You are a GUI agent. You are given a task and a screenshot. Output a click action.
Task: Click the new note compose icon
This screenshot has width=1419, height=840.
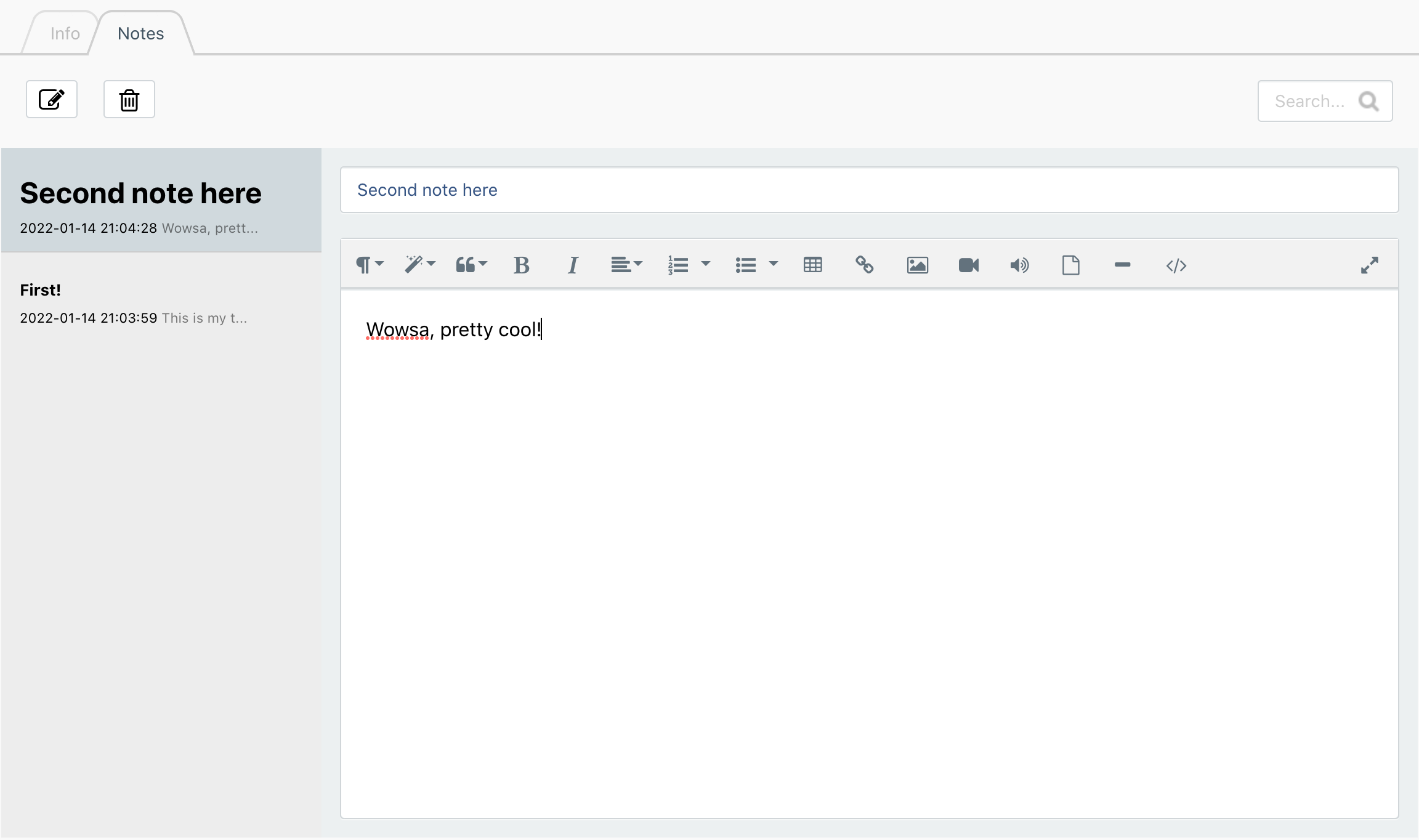coord(51,99)
